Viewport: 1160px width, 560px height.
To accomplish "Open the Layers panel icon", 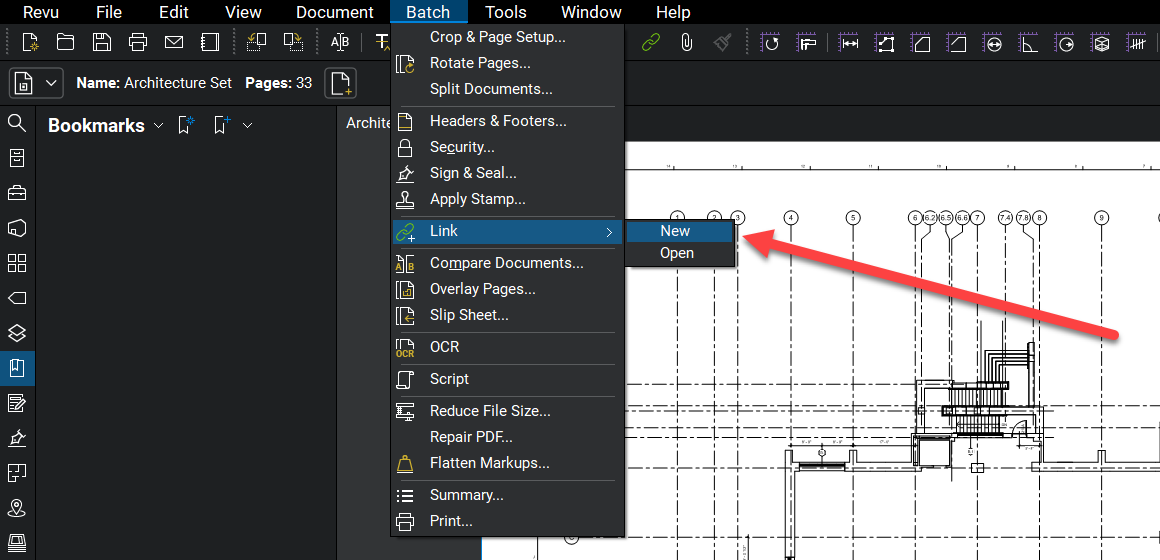I will click(x=17, y=333).
